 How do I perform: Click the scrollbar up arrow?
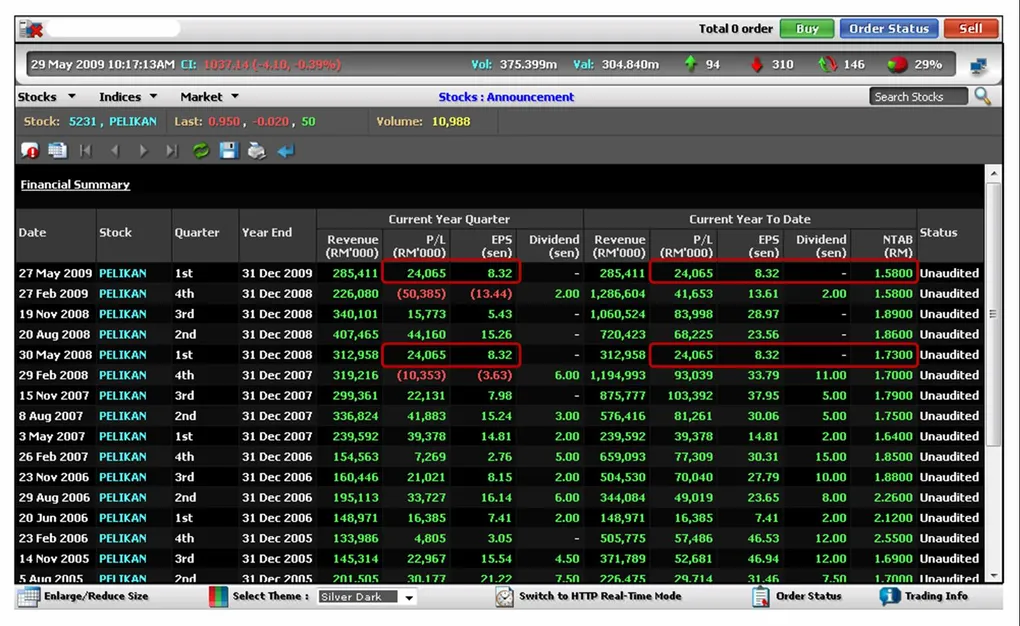click(x=993, y=174)
